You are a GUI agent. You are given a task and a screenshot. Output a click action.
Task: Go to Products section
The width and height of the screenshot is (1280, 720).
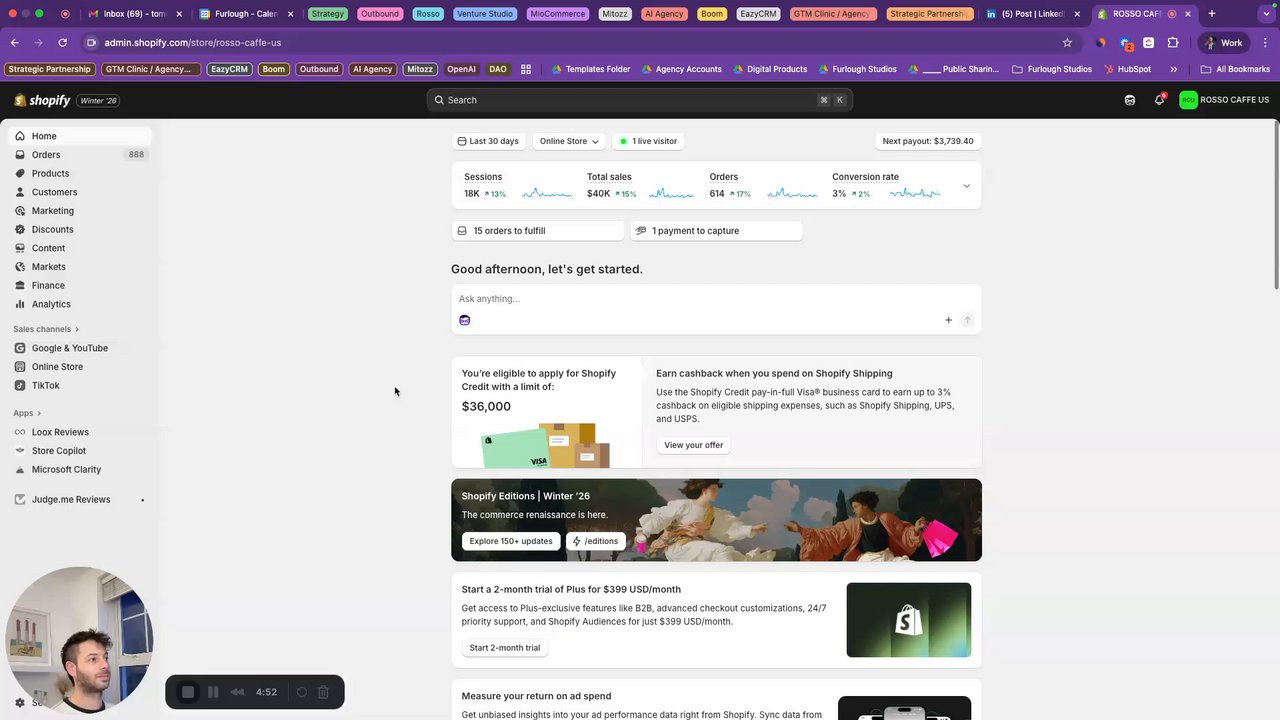(78, 173)
